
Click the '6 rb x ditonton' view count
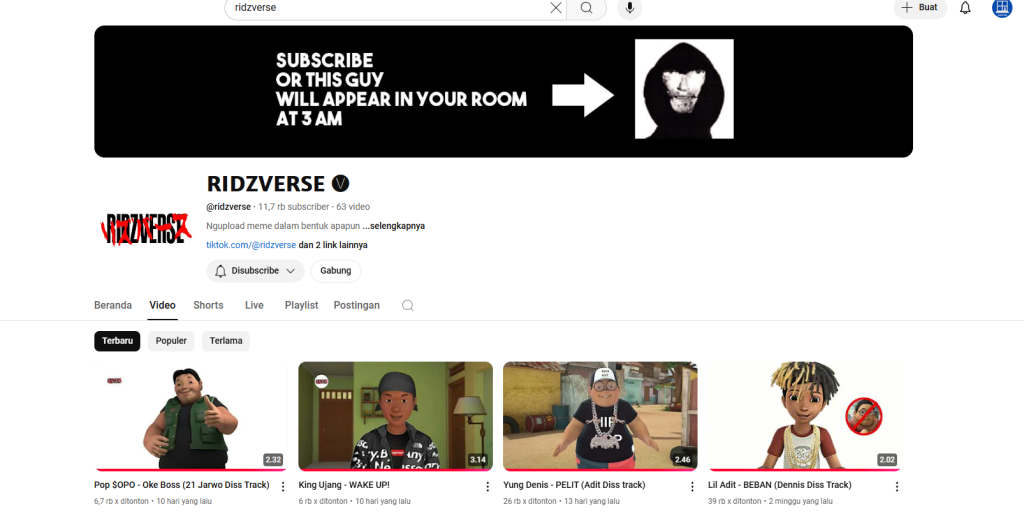323,501
